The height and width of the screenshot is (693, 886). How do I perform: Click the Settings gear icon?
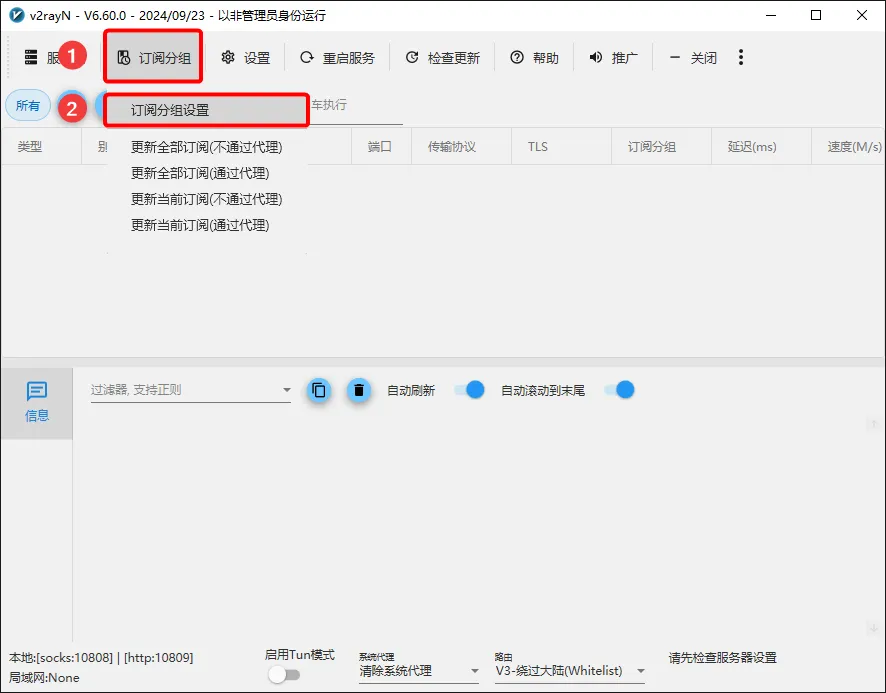pyautogui.click(x=228, y=58)
